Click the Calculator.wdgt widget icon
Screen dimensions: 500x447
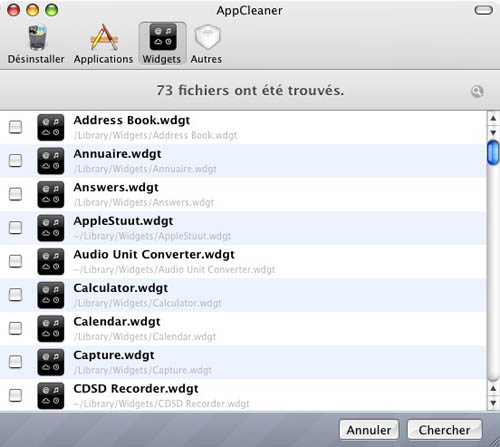(x=51, y=295)
